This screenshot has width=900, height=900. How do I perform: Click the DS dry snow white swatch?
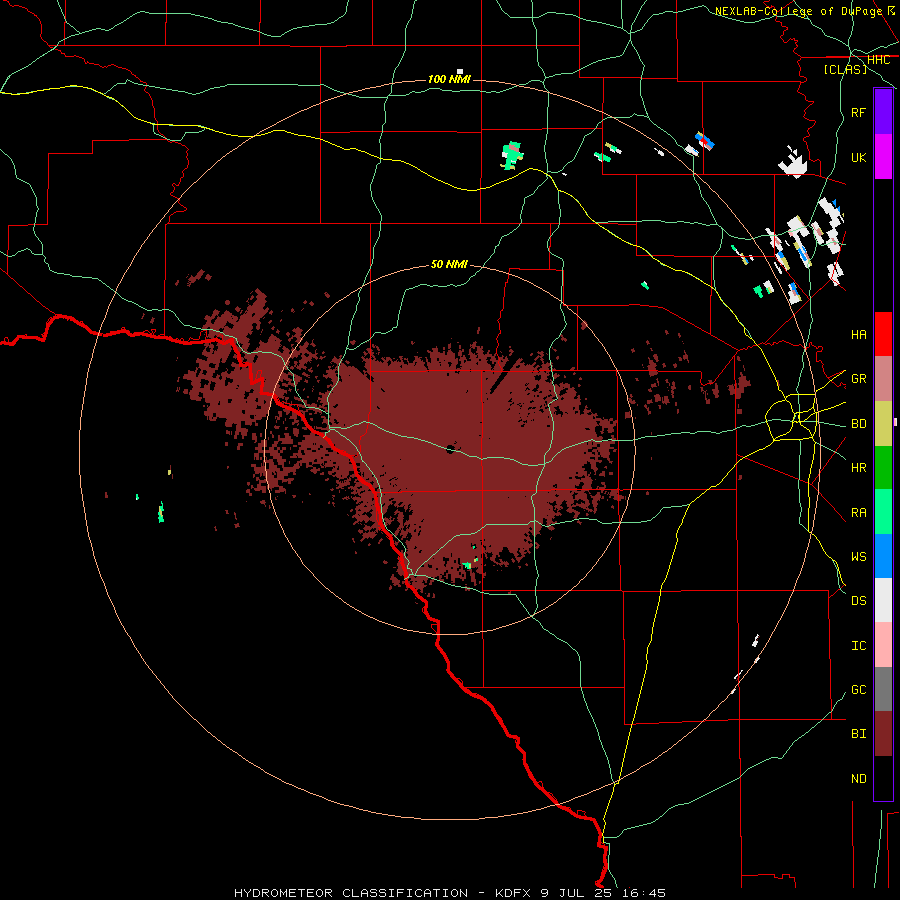click(883, 600)
